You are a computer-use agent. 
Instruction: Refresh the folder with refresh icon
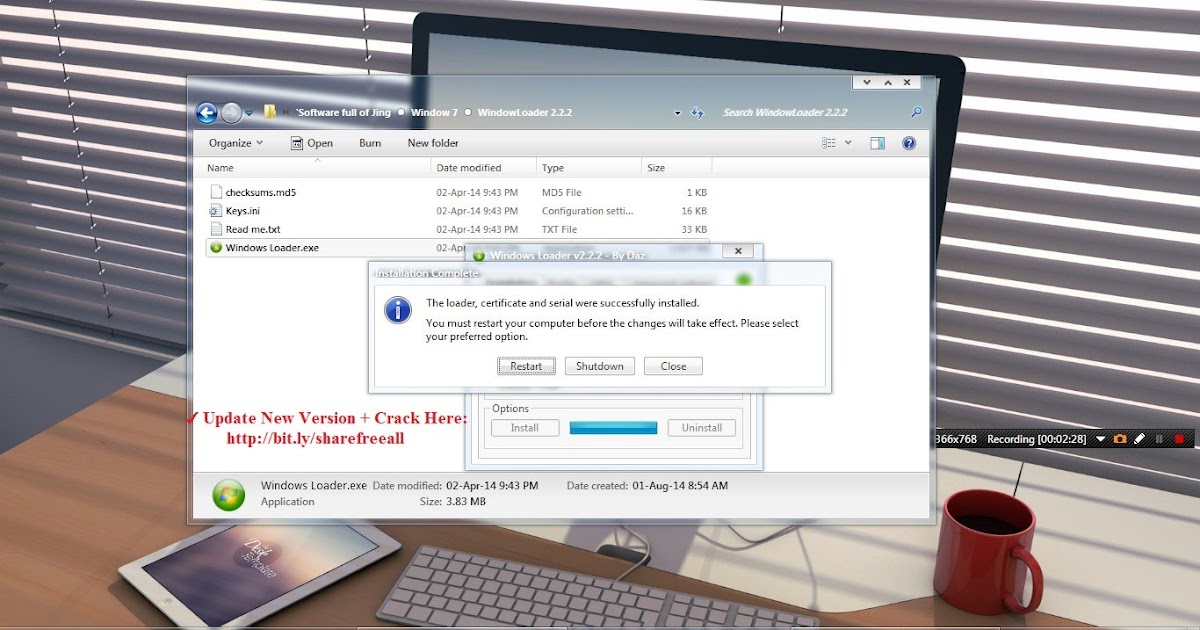tap(698, 113)
